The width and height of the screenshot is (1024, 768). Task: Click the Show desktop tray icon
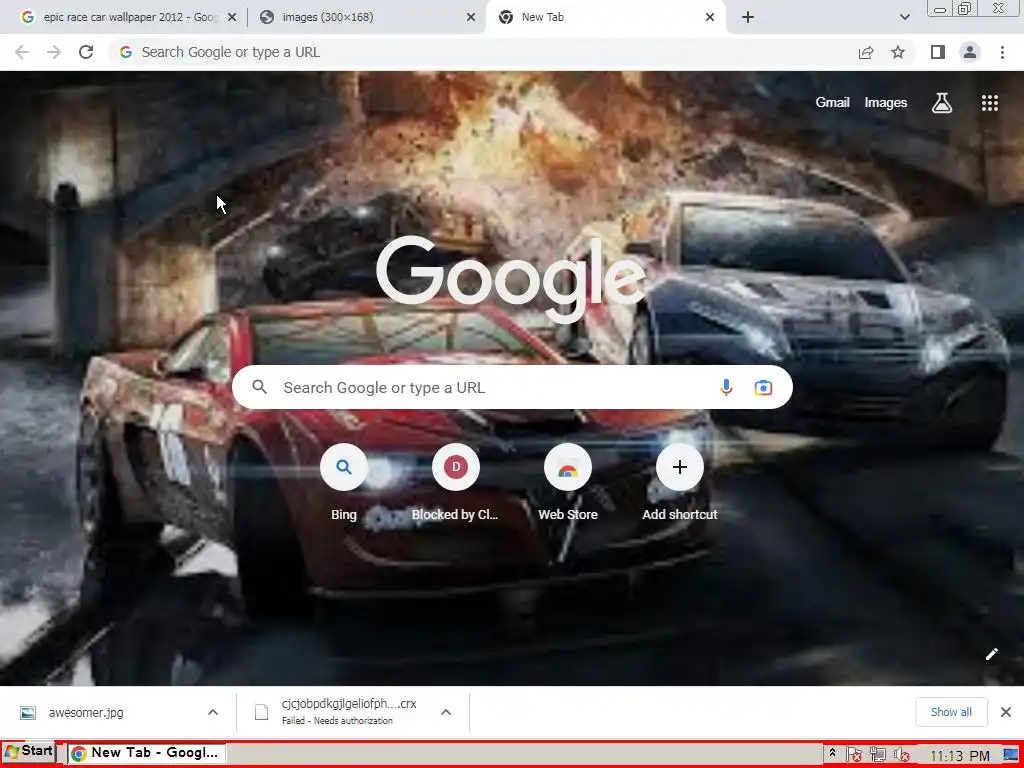tap(1010, 755)
